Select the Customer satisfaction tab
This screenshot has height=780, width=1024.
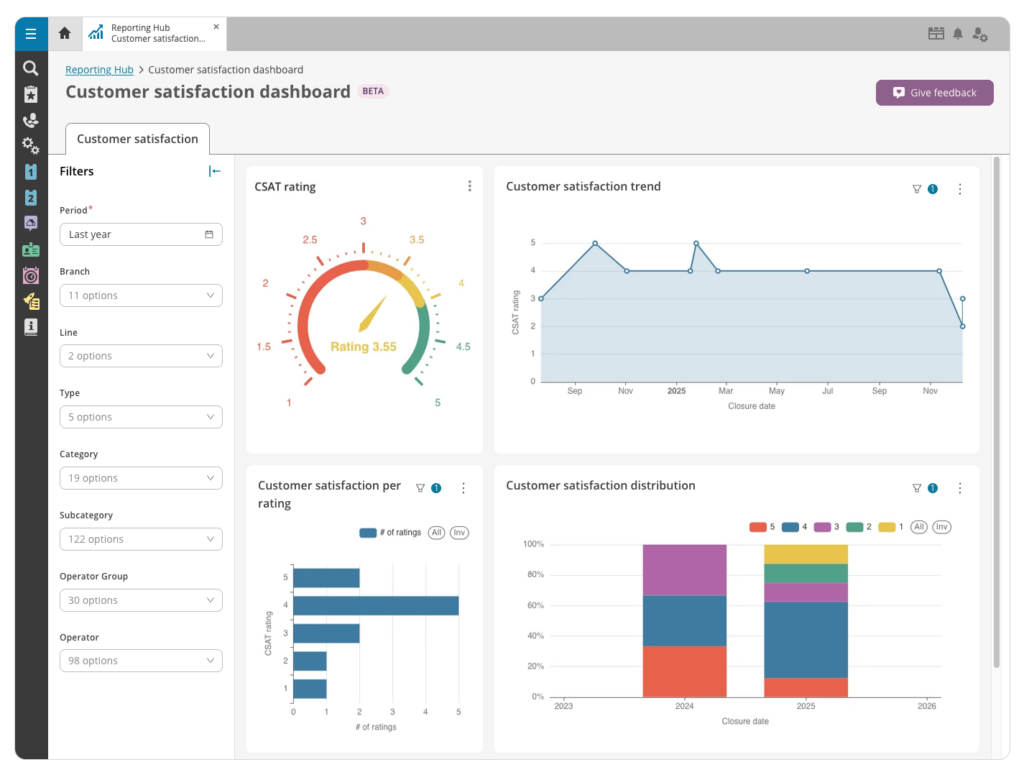point(137,138)
